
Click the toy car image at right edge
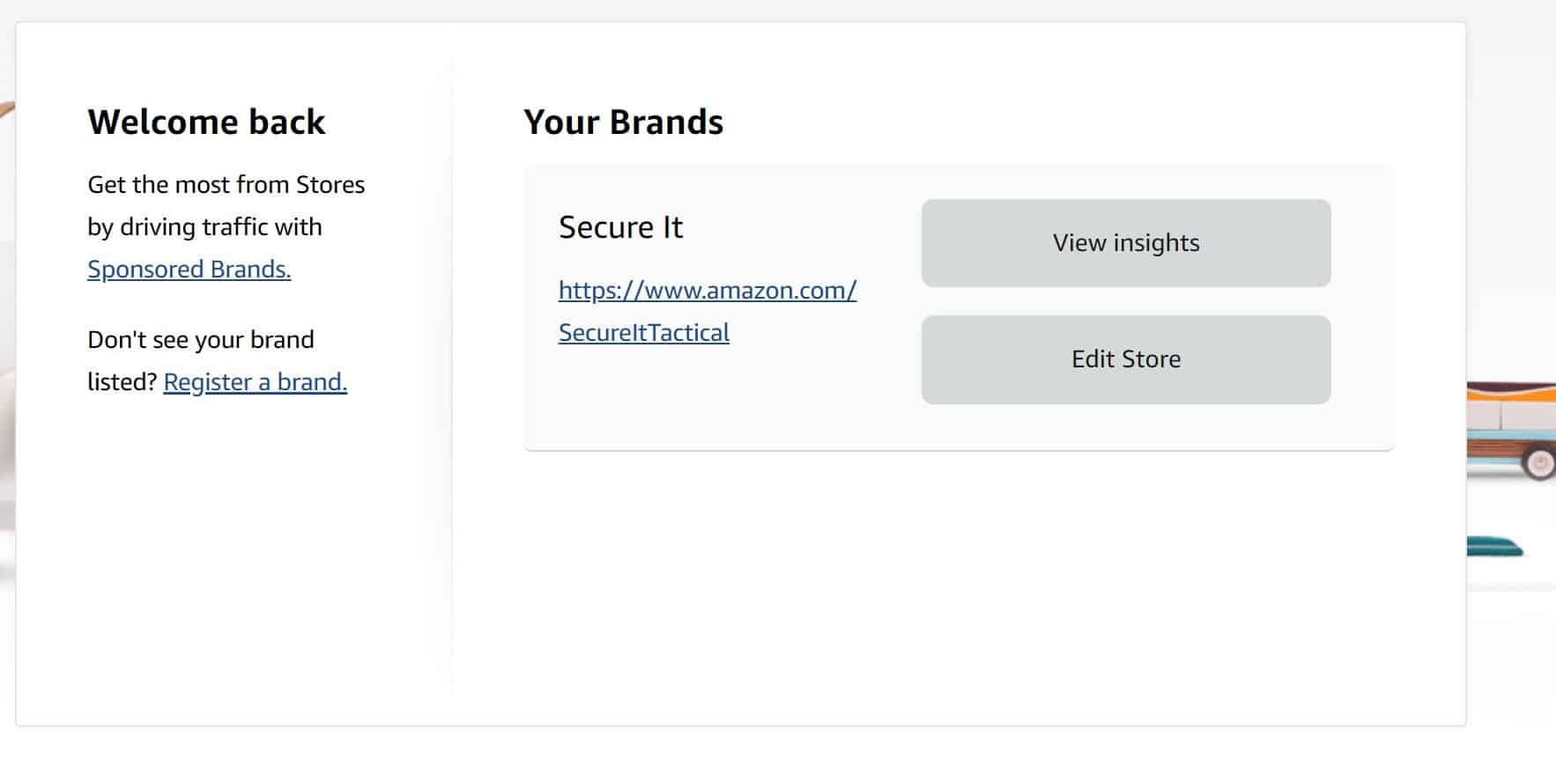1511,430
